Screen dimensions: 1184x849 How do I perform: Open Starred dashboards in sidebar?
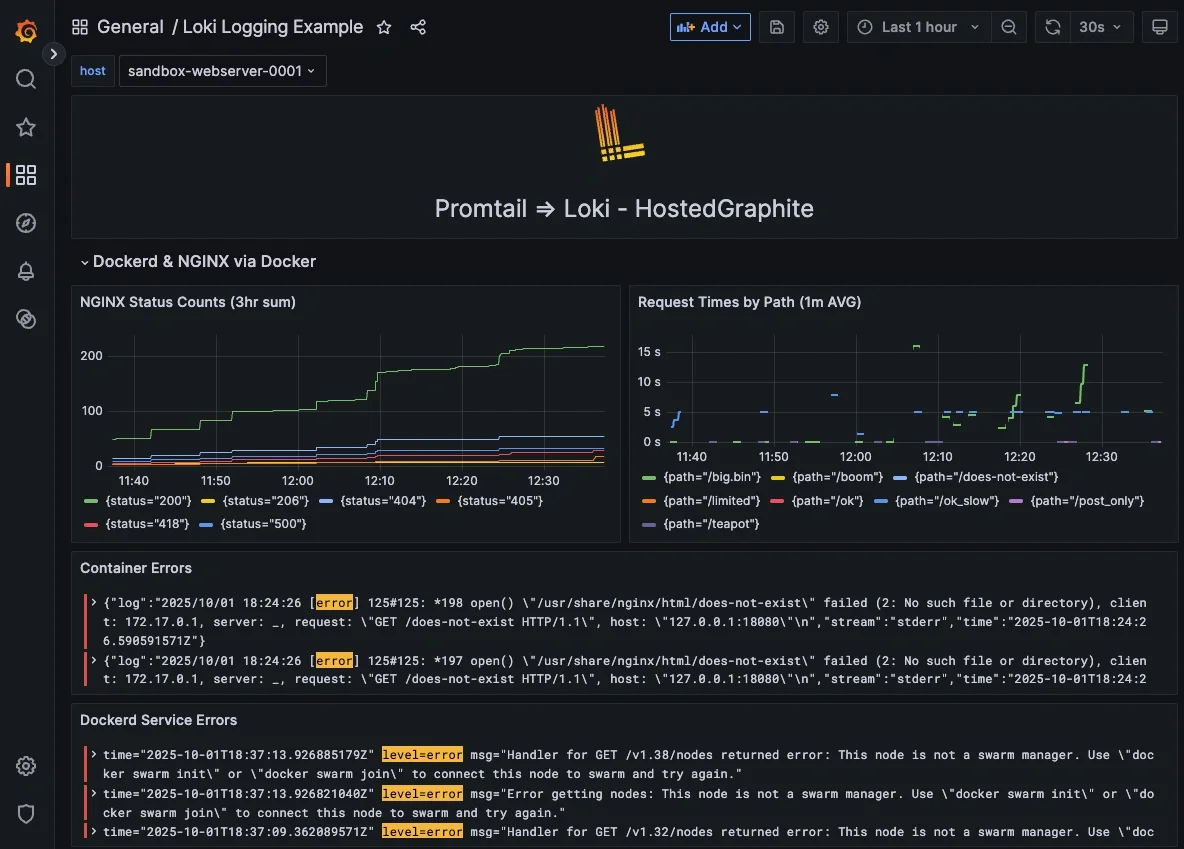pos(27,127)
